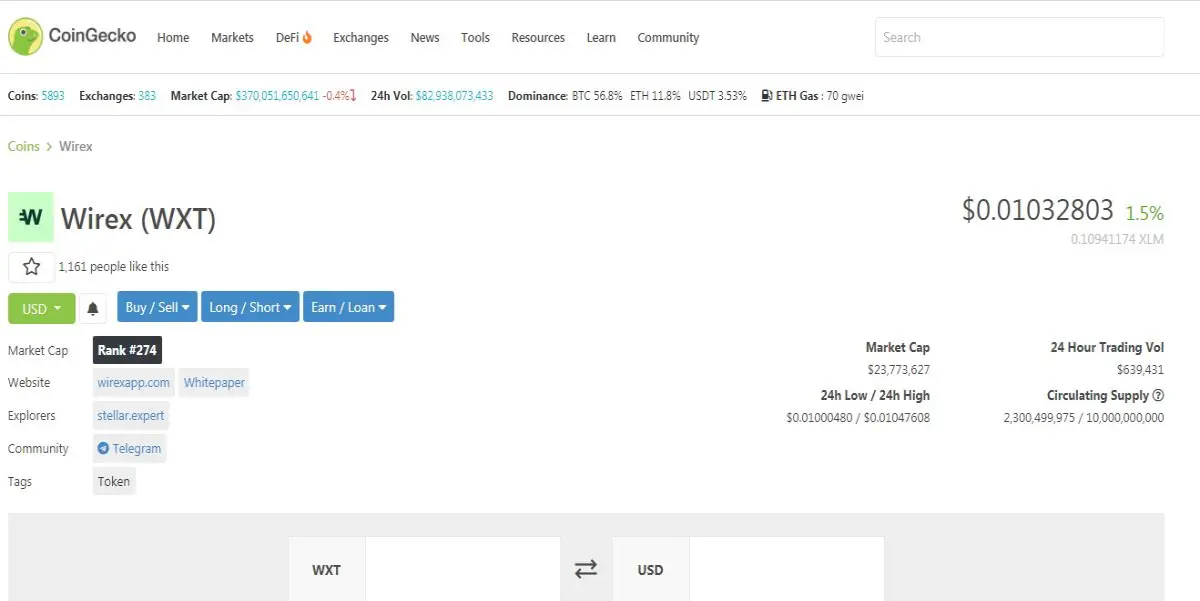
Task: Click the WXT amount input field
Action: pos(462,570)
